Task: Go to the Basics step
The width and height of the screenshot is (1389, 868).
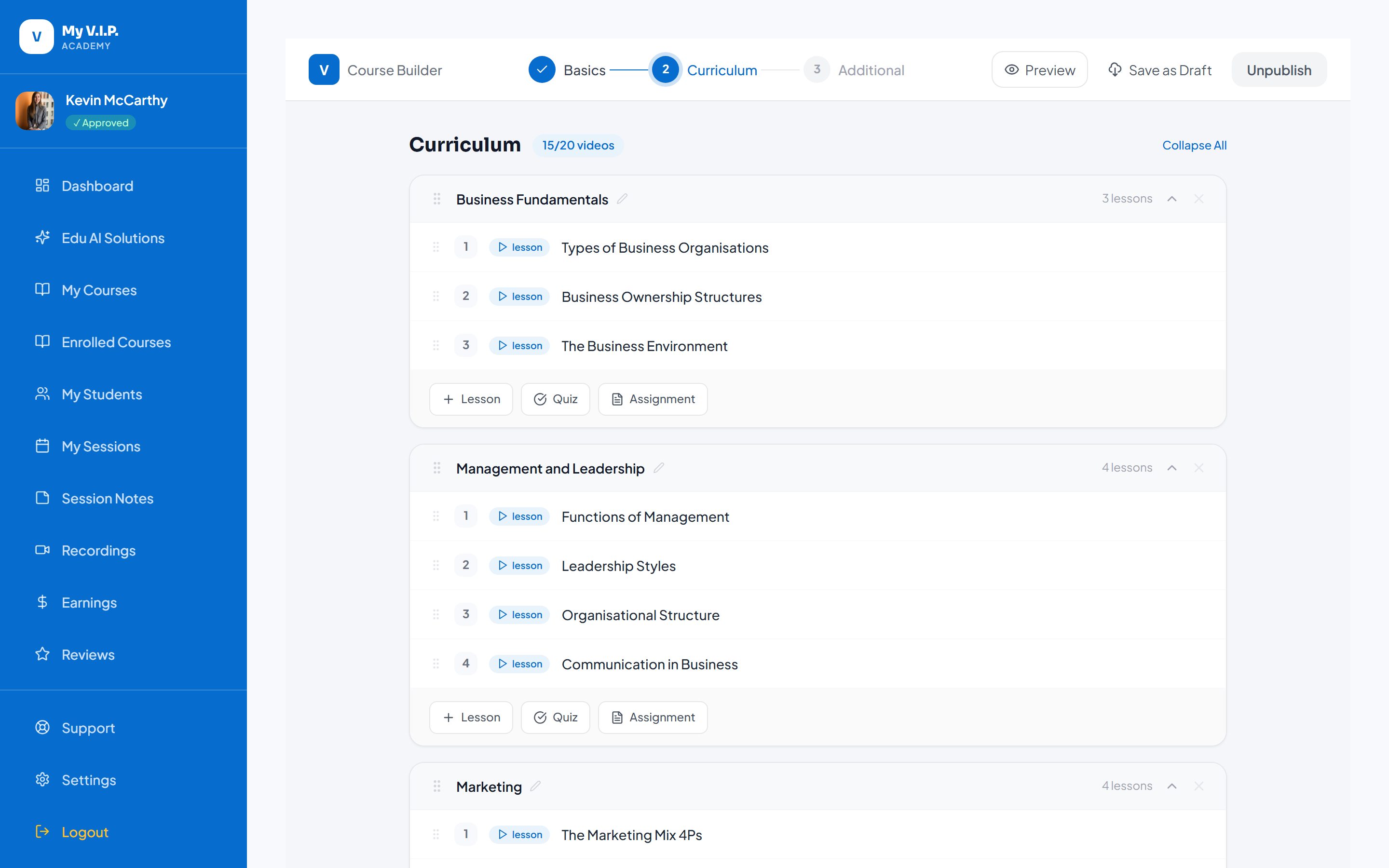Action: coord(567,69)
